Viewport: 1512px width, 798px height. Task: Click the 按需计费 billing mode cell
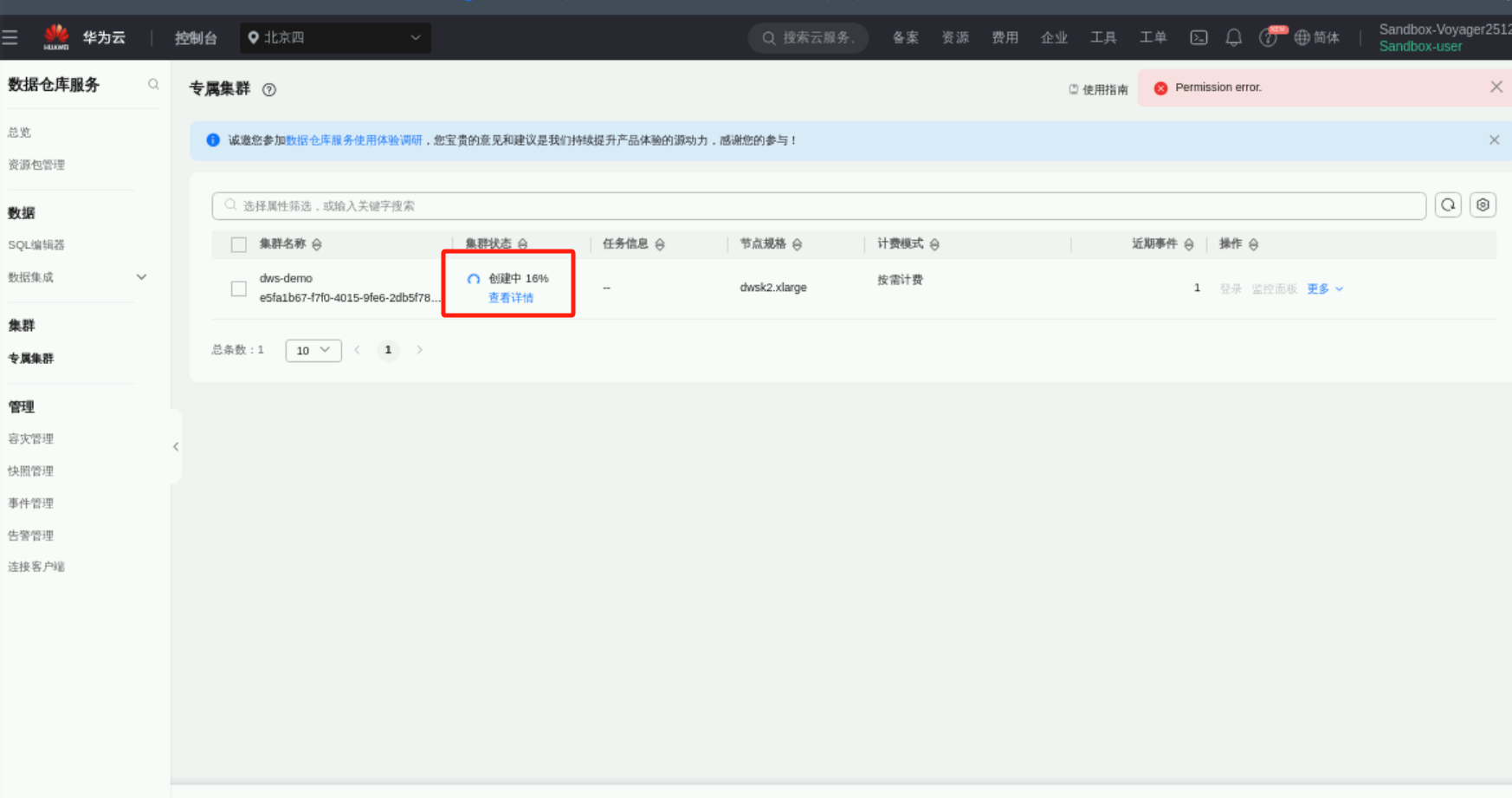(900, 280)
